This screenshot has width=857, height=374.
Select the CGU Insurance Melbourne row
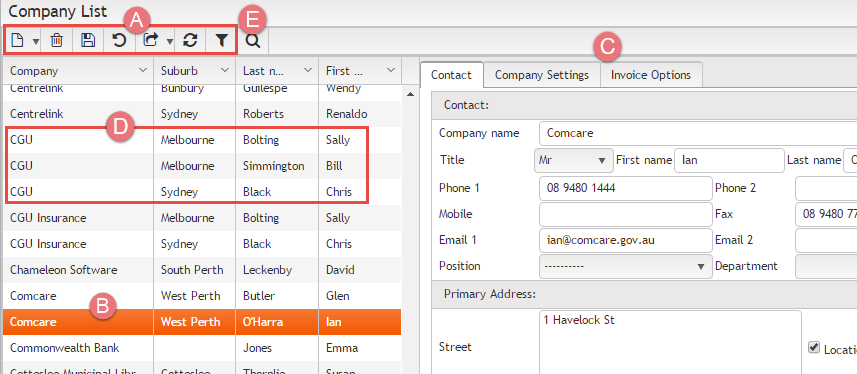pyautogui.click(x=202, y=218)
